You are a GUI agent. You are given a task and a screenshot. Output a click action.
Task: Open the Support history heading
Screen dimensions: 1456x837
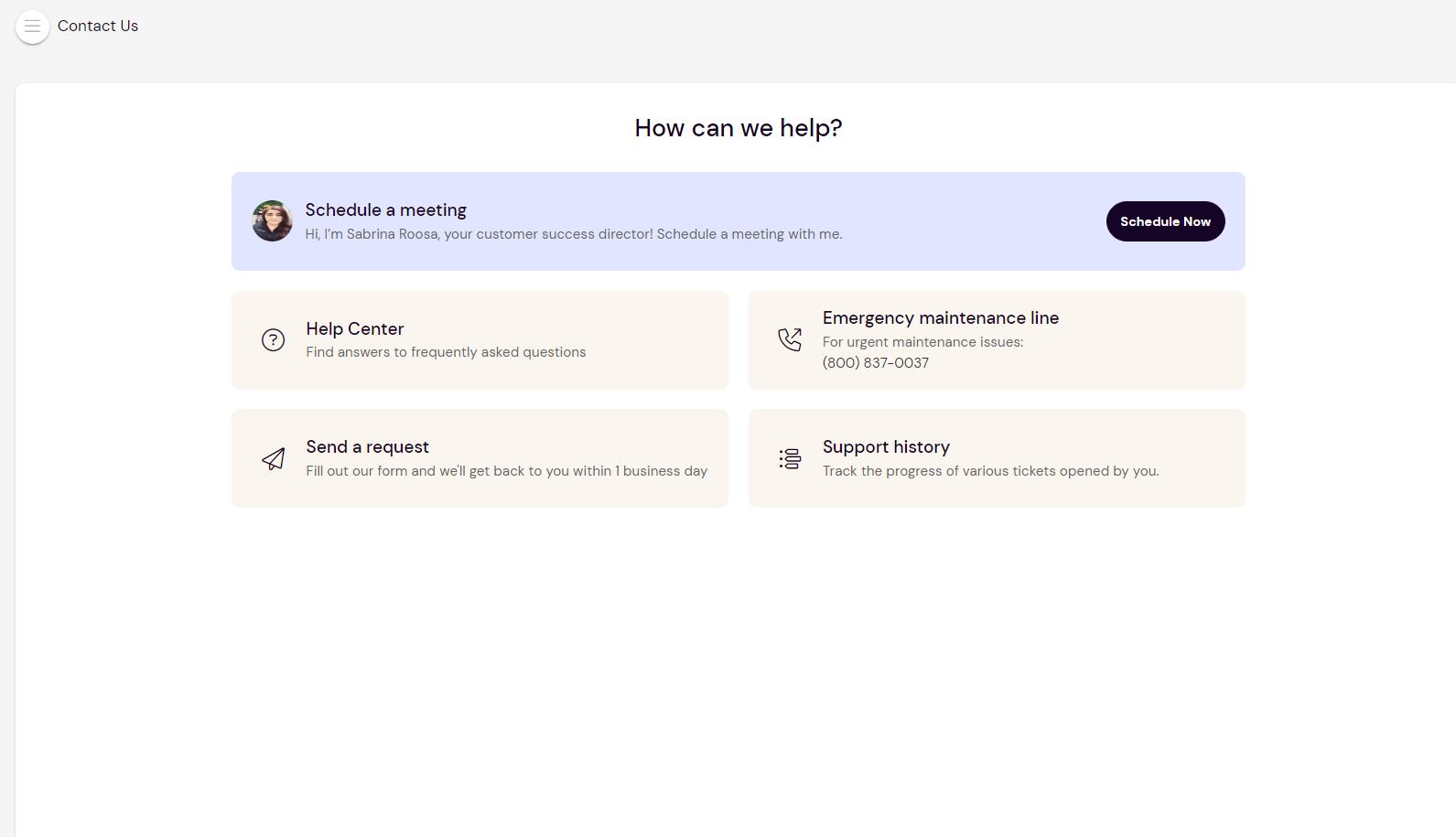pos(885,447)
